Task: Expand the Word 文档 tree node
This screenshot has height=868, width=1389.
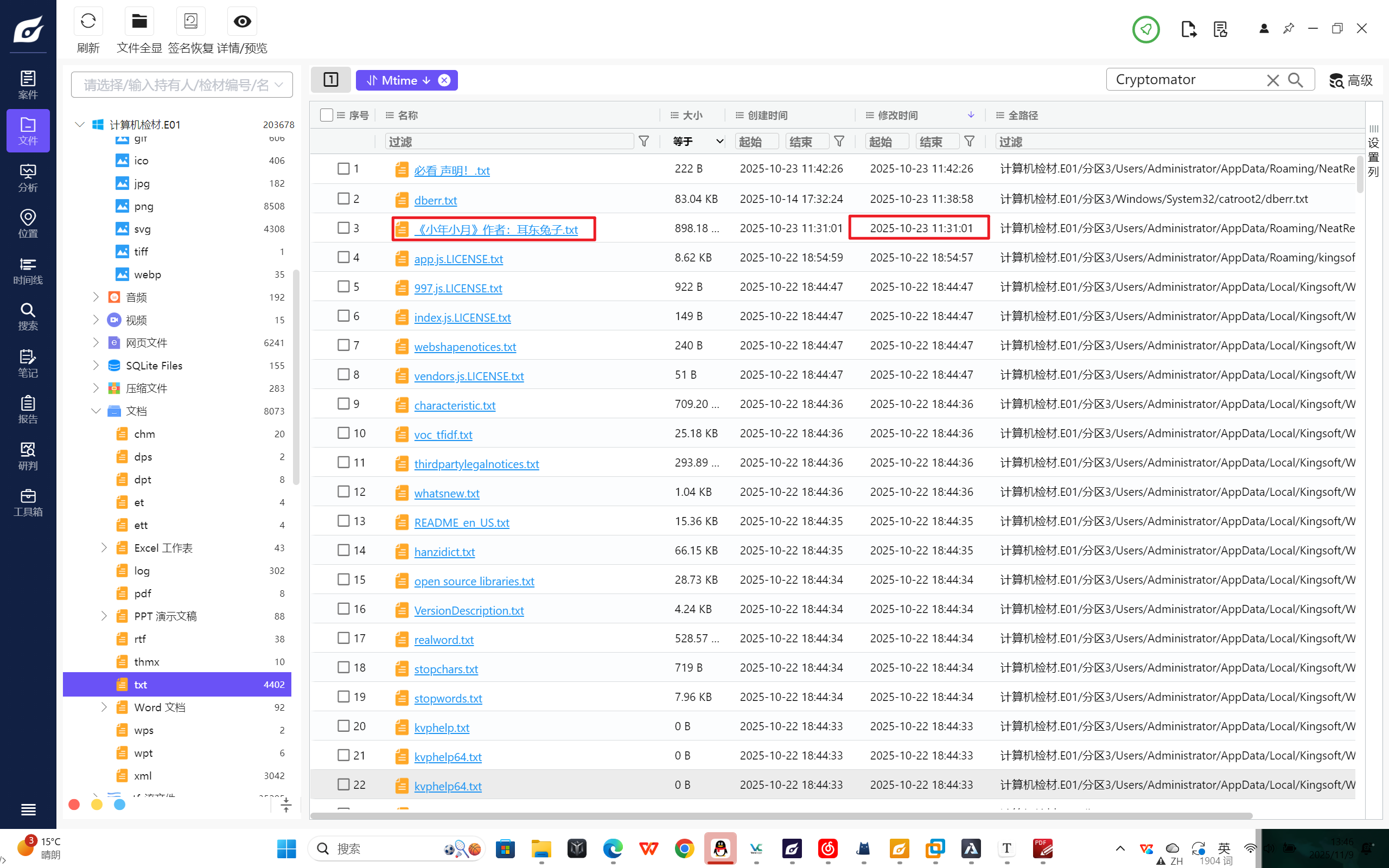Action: (x=104, y=707)
